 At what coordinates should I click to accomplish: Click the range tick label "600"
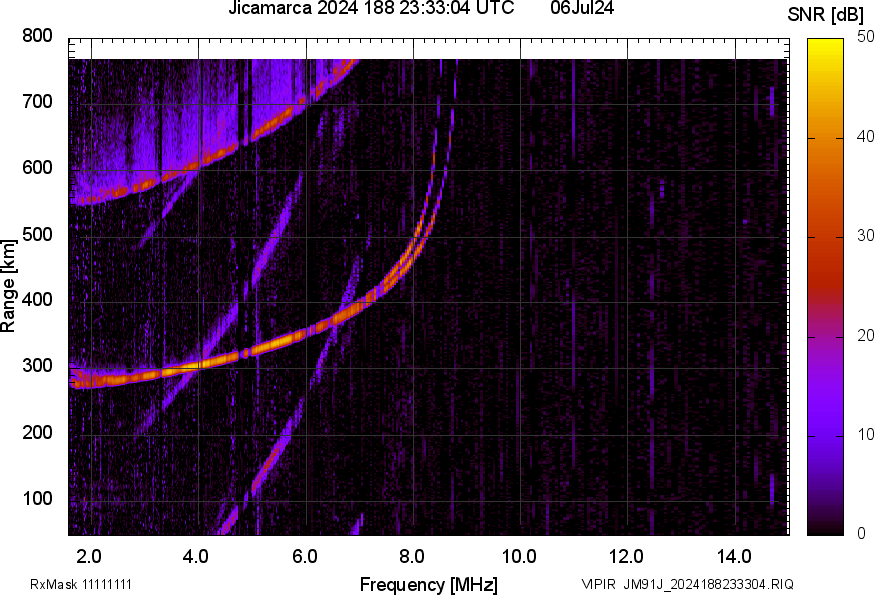[37, 167]
